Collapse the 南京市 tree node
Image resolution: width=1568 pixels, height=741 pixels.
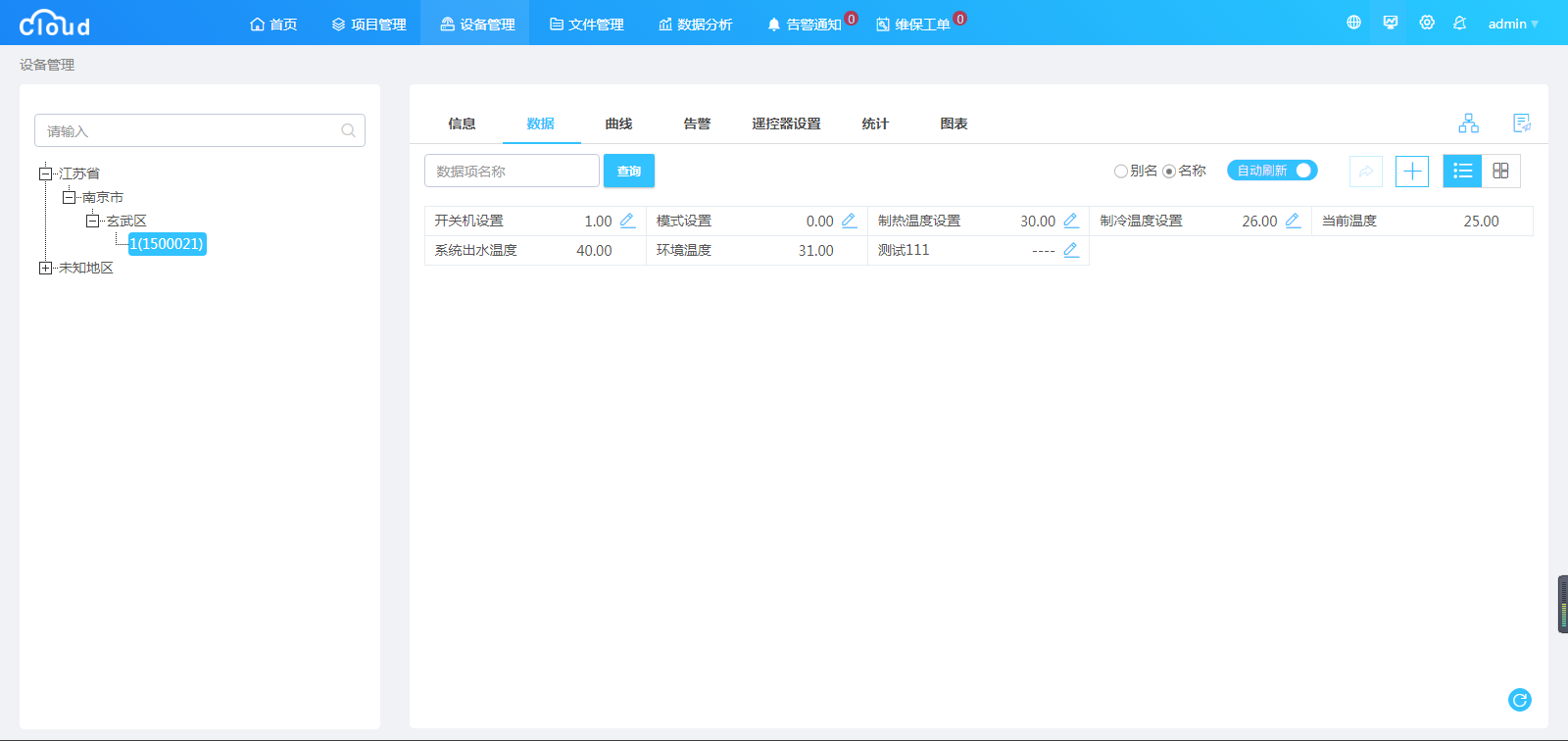[69, 197]
